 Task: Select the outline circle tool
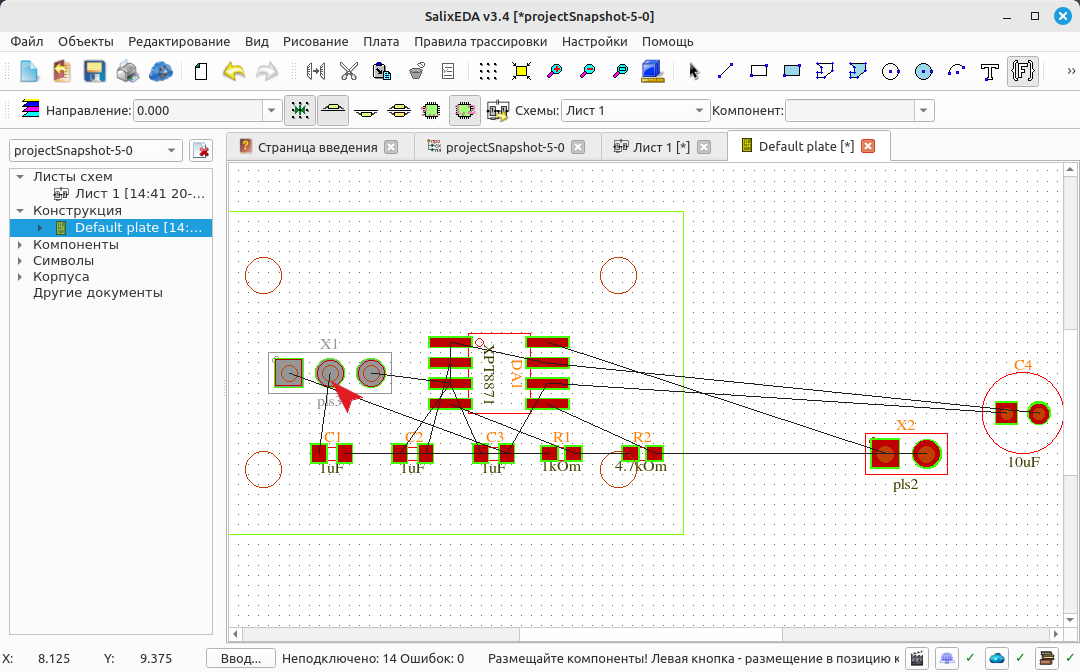(x=891, y=71)
